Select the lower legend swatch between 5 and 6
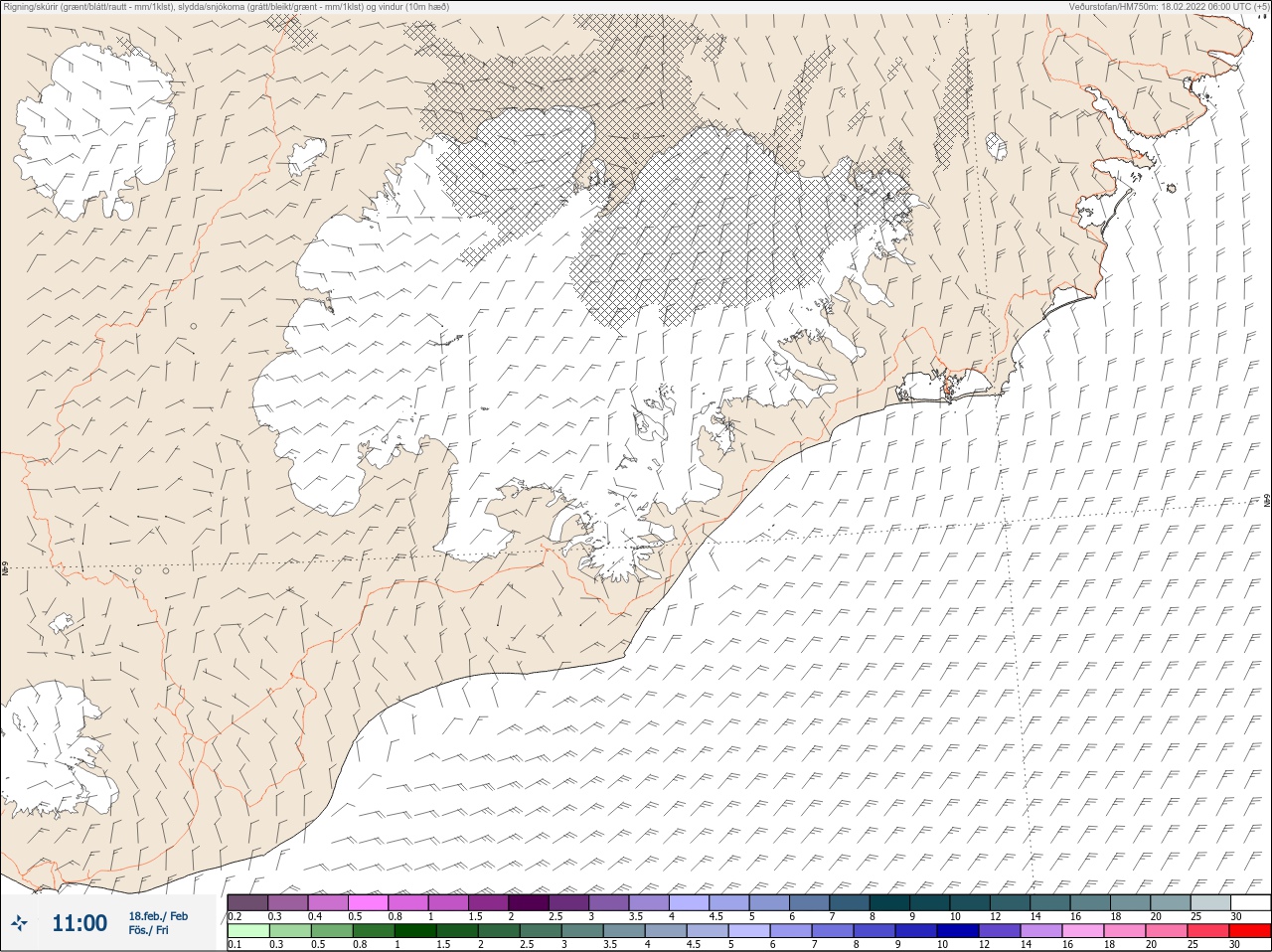 click(749, 930)
